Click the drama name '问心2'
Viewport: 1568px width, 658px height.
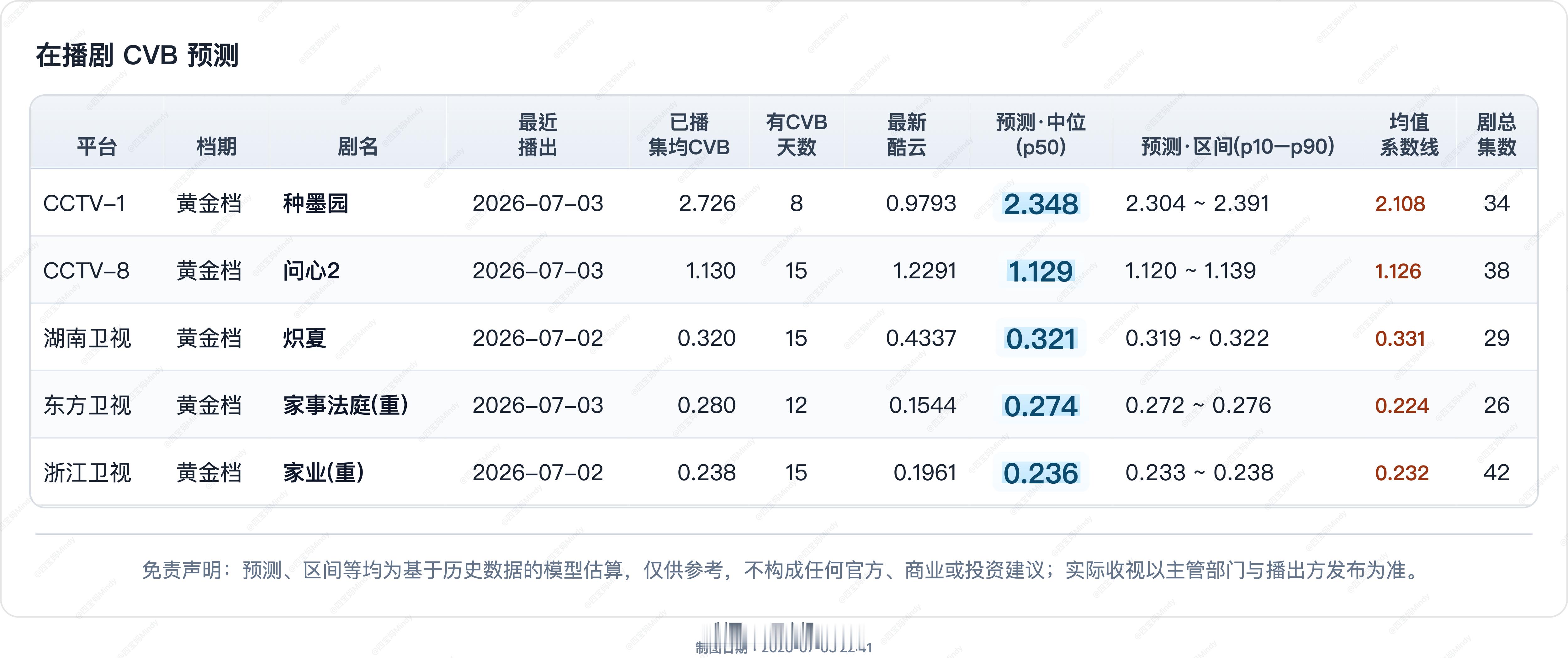point(311,271)
